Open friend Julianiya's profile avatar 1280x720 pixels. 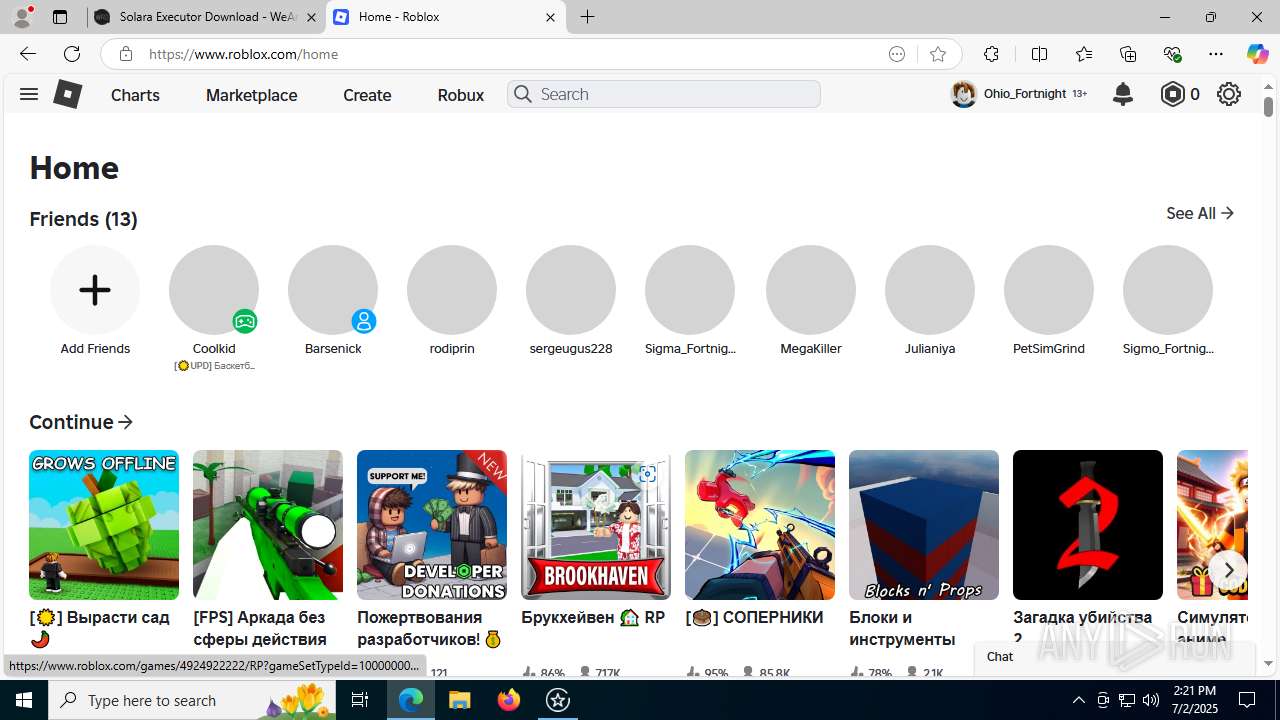(x=930, y=290)
